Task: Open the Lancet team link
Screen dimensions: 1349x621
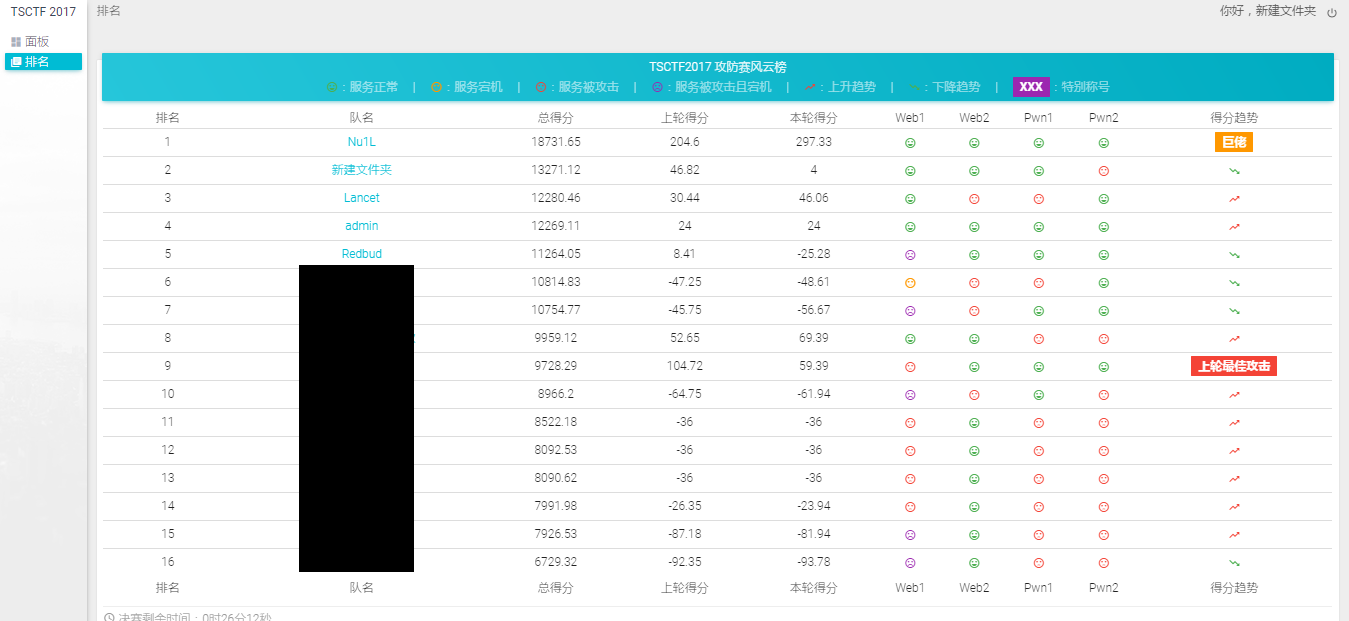Action: pos(362,198)
